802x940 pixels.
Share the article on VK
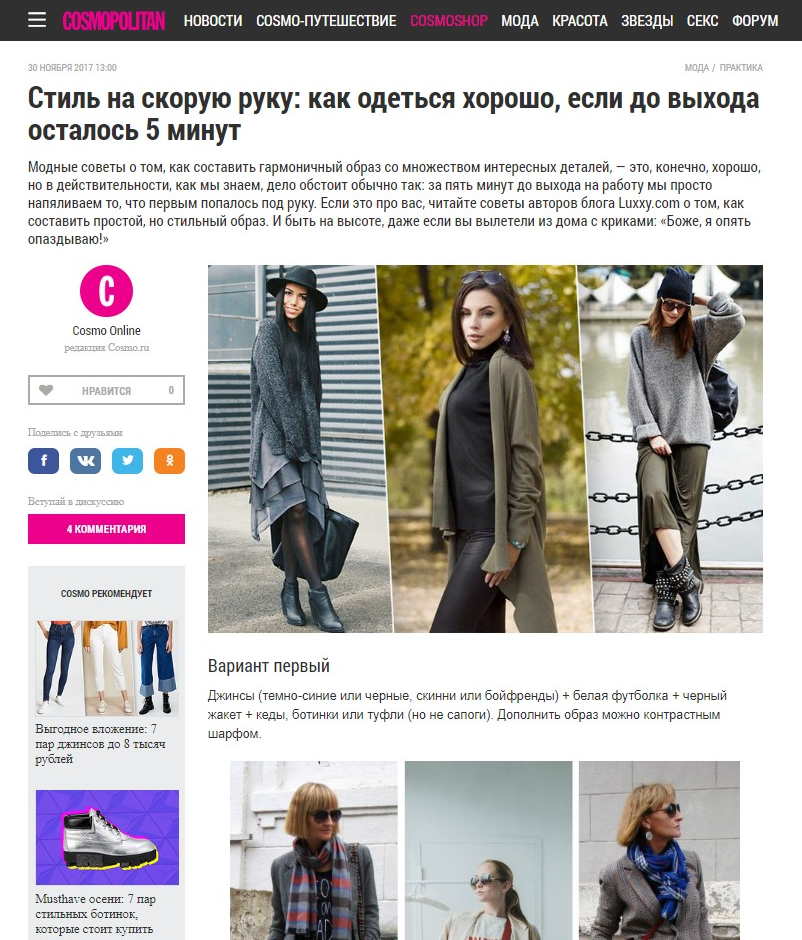coord(85,461)
